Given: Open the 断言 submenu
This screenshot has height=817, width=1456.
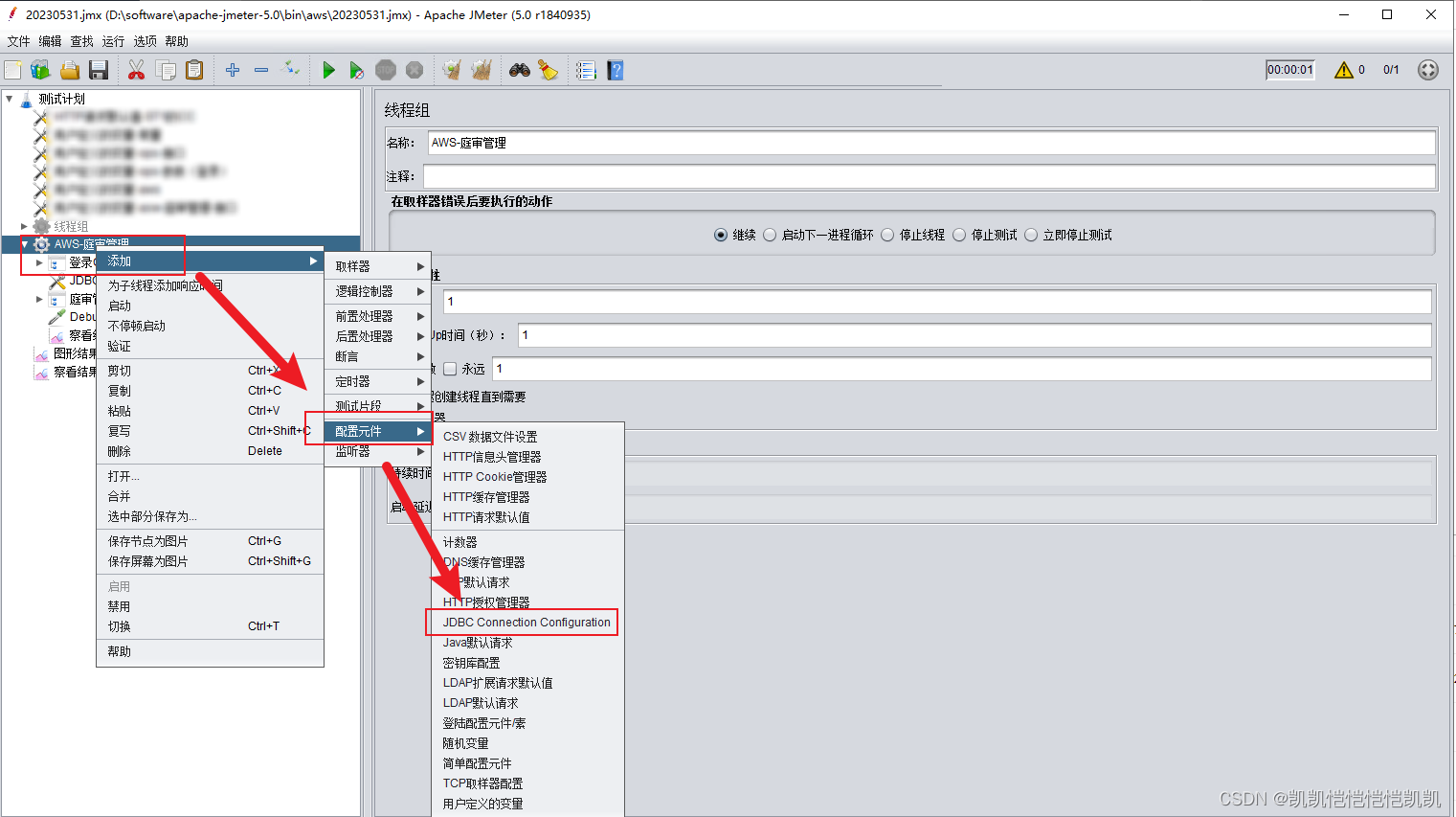Looking at the screenshot, I should [x=379, y=356].
